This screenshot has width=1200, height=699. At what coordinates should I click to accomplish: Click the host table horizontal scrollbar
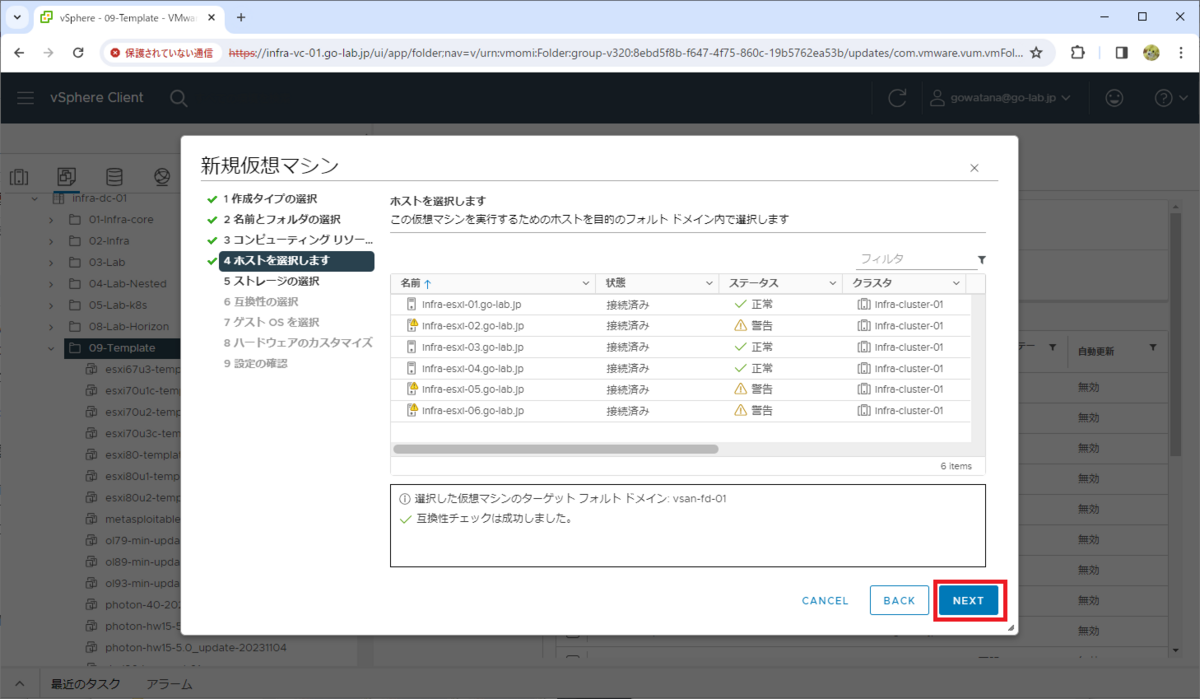[x=556, y=449]
